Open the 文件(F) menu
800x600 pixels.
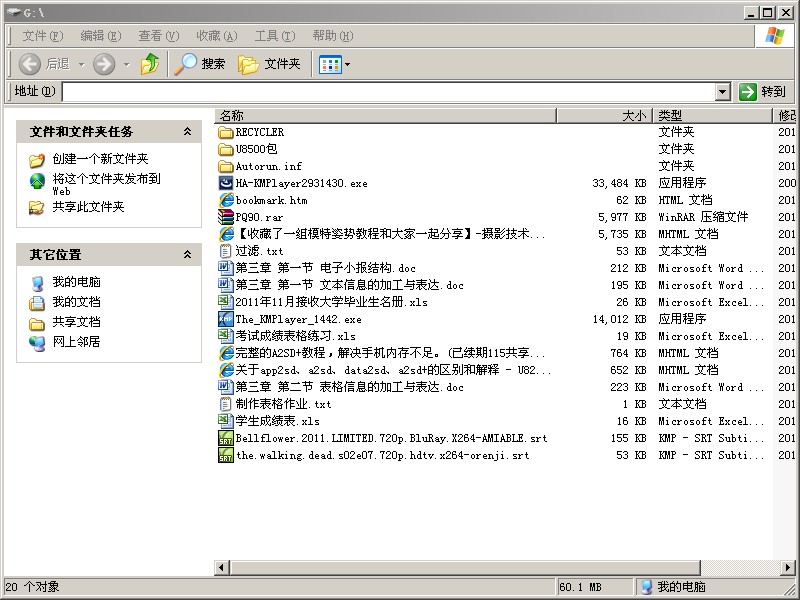point(43,36)
